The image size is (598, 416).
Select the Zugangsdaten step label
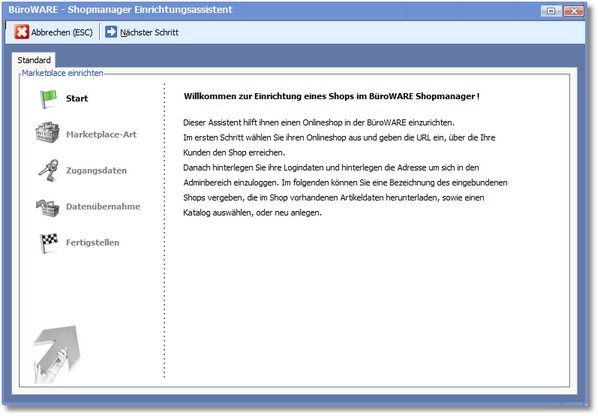[96, 170]
